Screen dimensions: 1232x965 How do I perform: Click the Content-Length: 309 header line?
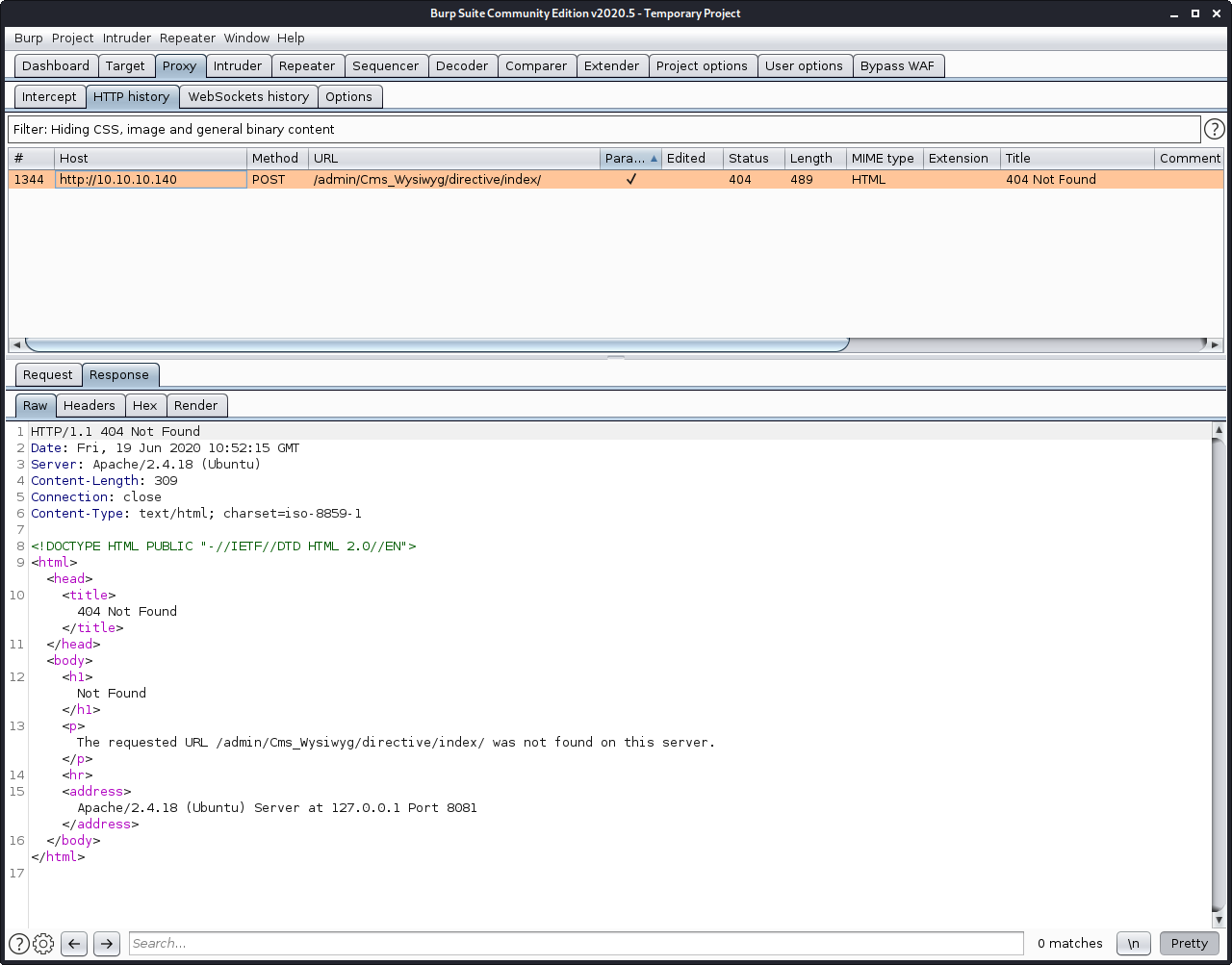104,481
